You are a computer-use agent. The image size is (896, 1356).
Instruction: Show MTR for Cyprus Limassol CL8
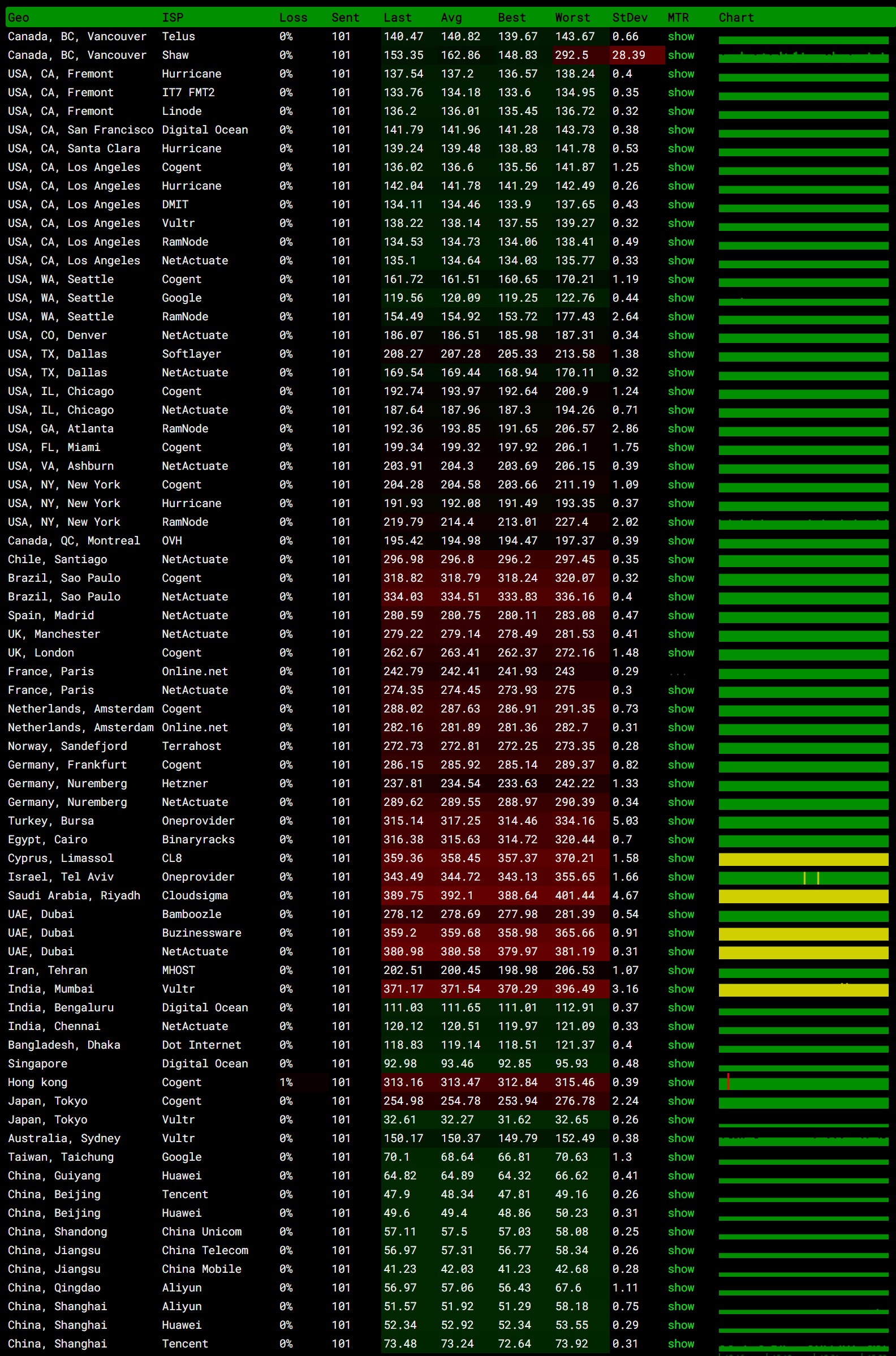[680, 858]
